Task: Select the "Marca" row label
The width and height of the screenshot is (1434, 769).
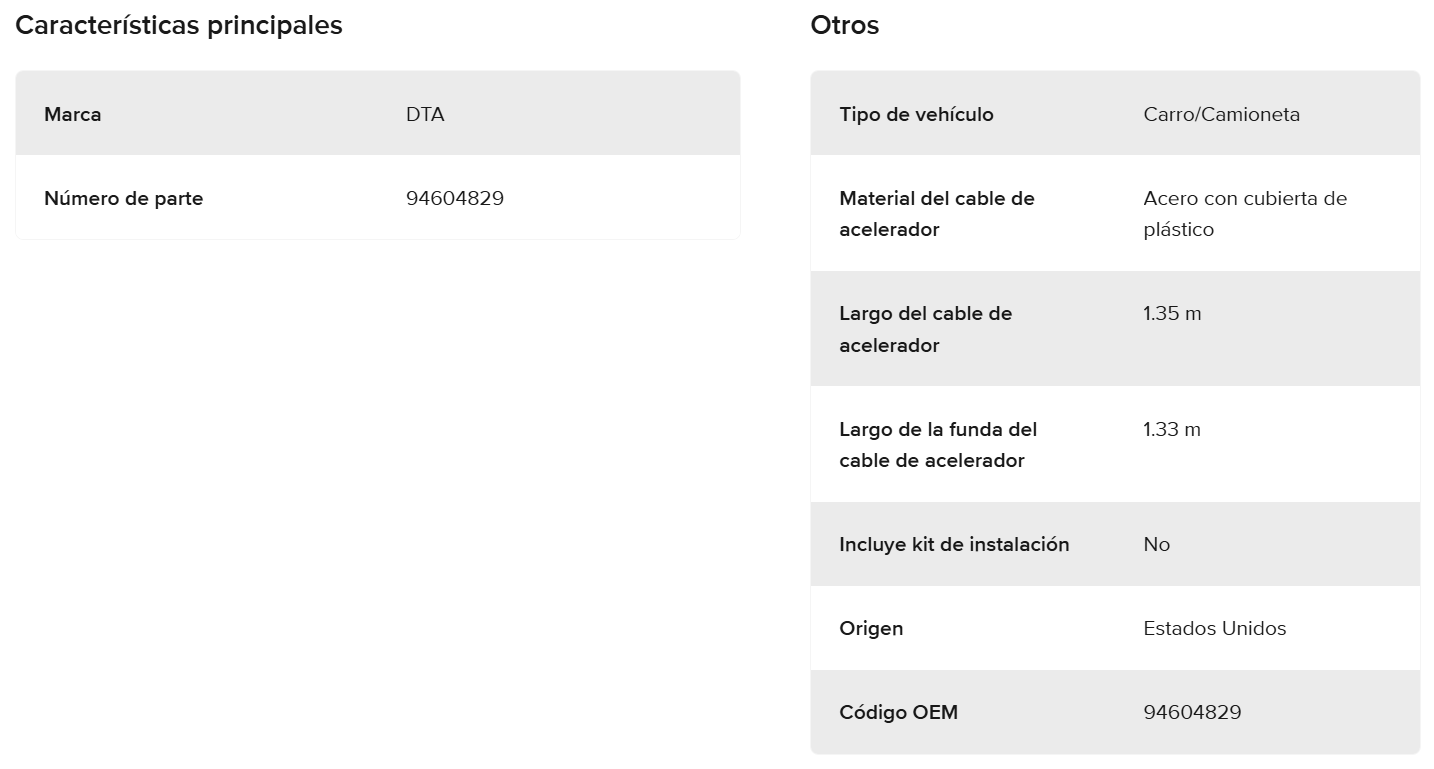Action: 73,114
